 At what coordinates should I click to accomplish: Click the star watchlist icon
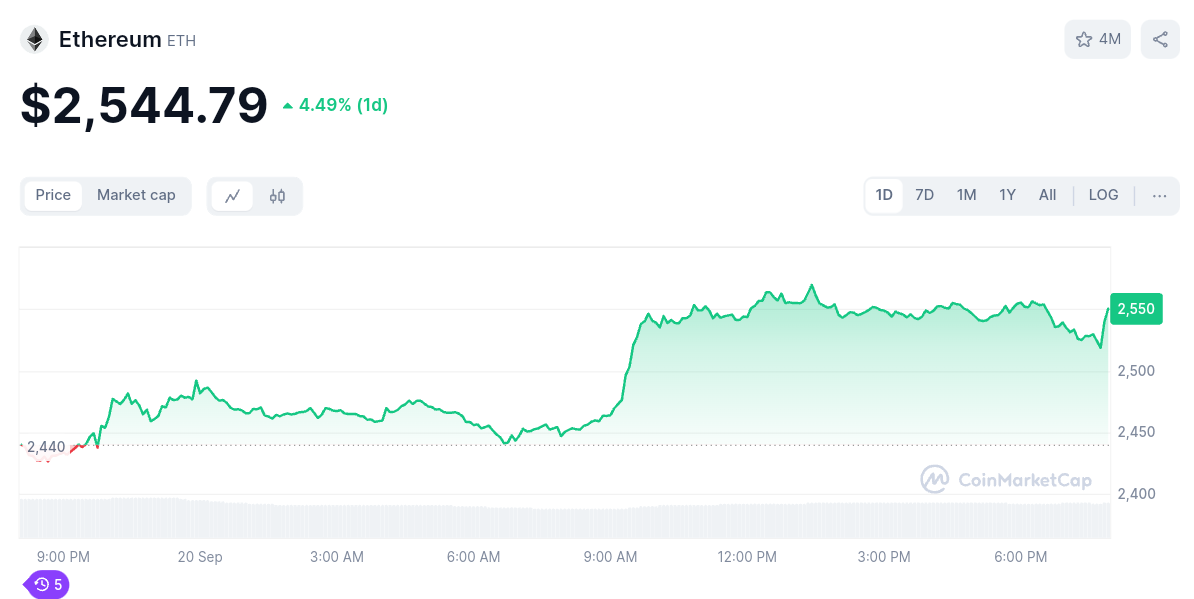click(x=1084, y=39)
